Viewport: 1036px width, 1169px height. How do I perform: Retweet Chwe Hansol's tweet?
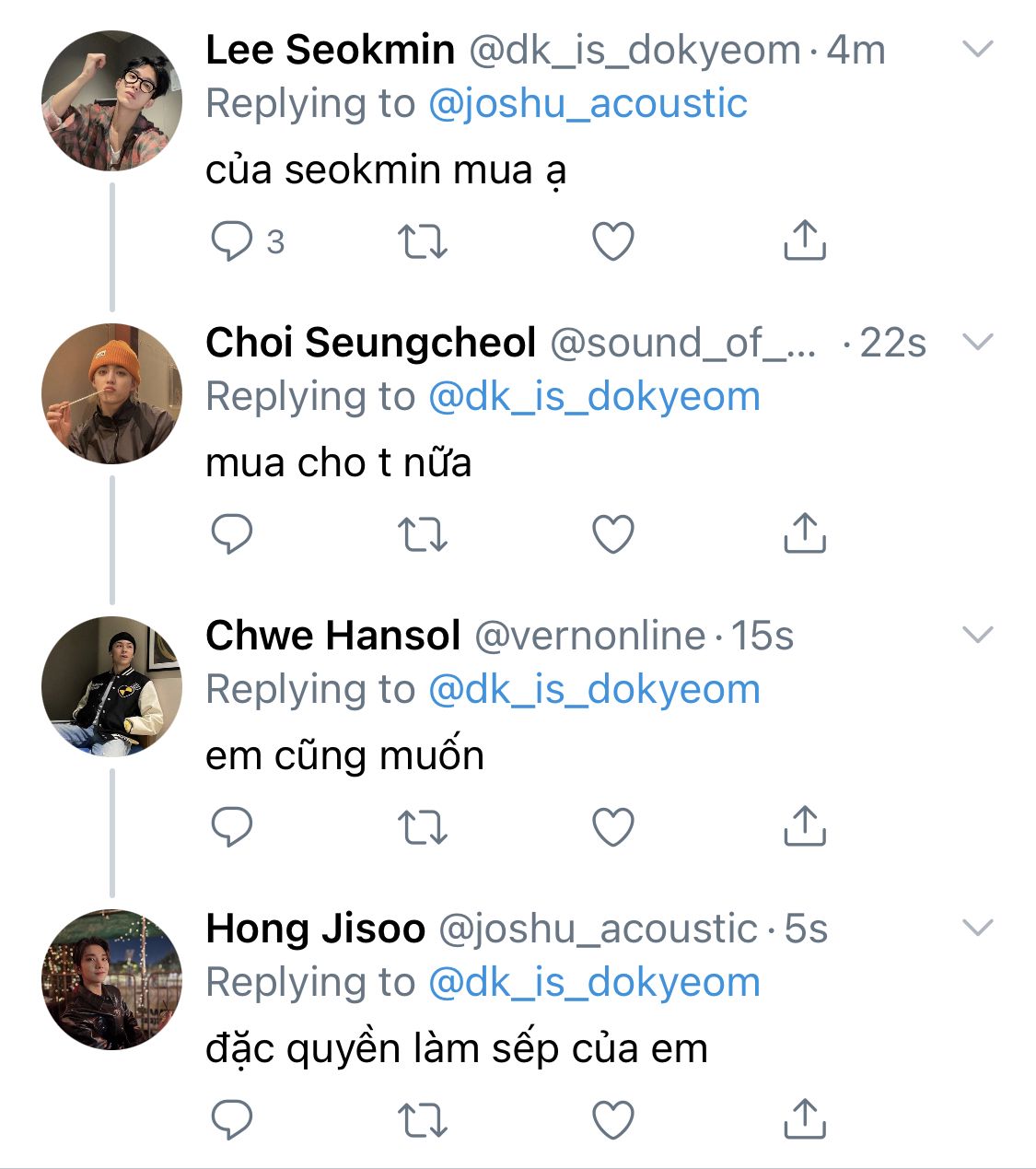click(423, 826)
